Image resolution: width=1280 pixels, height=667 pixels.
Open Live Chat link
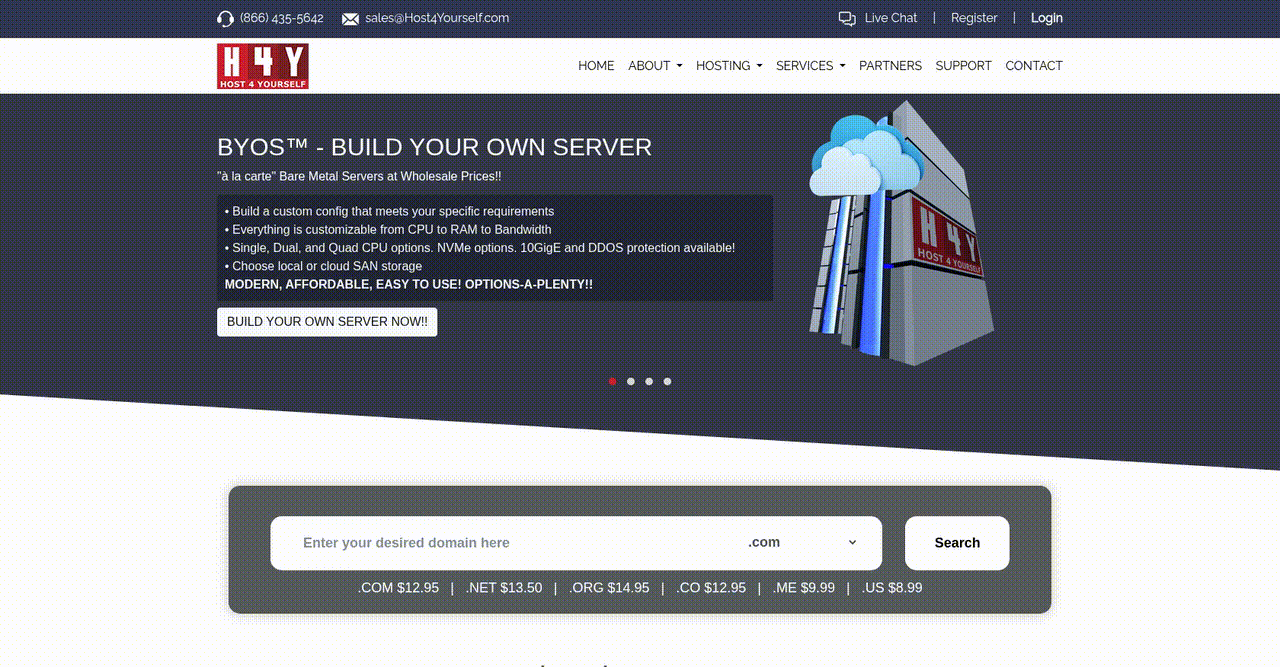pyautogui.click(x=891, y=18)
